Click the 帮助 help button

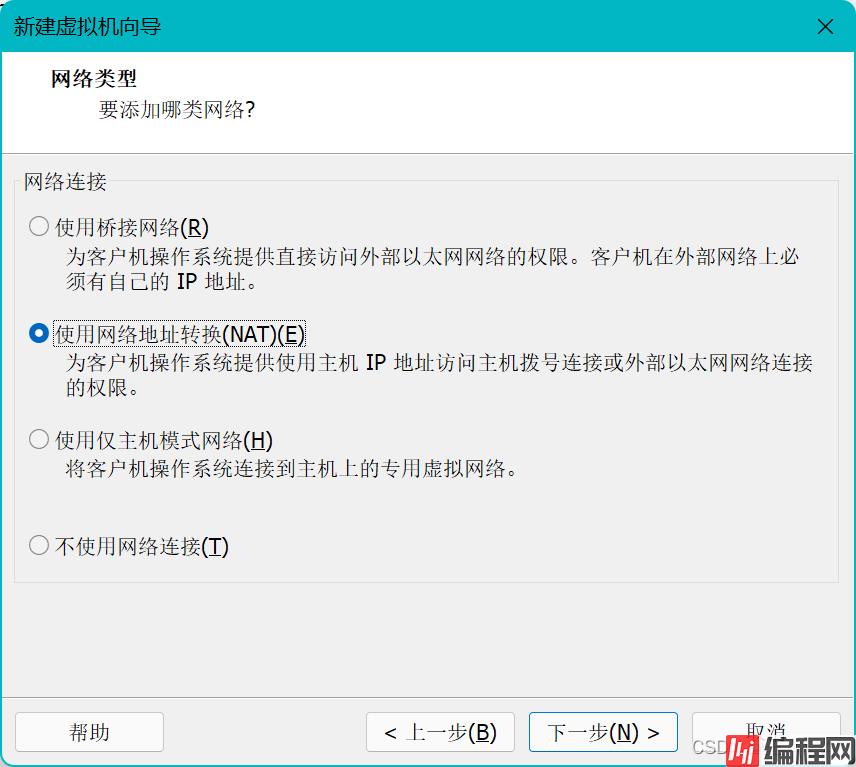(89, 732)
